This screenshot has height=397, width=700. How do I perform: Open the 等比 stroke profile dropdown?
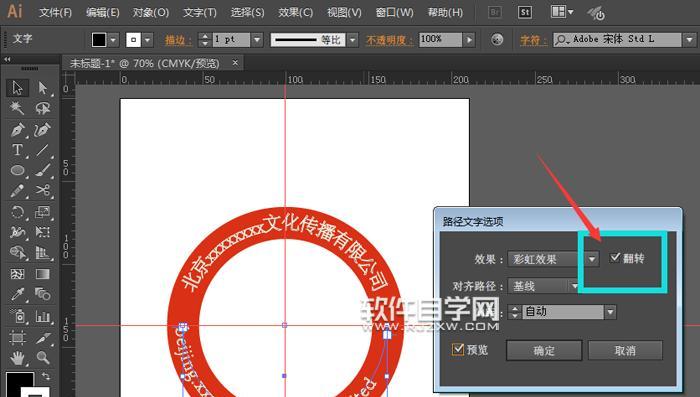pos(353,40)
